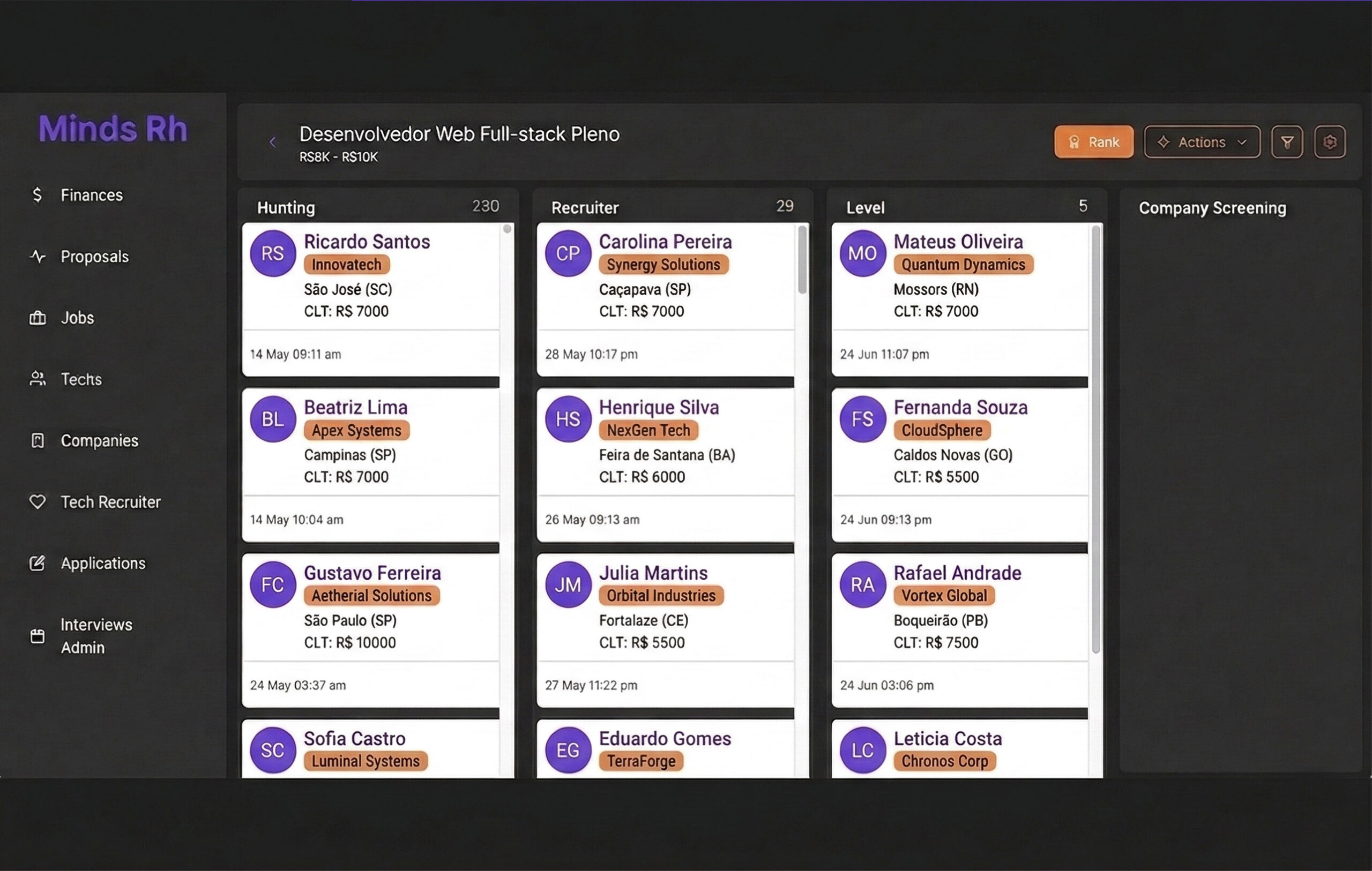Go back using the left chevron arrow
The height and width of the screenshot is (871, 1372).
click(x=272, y=142)
